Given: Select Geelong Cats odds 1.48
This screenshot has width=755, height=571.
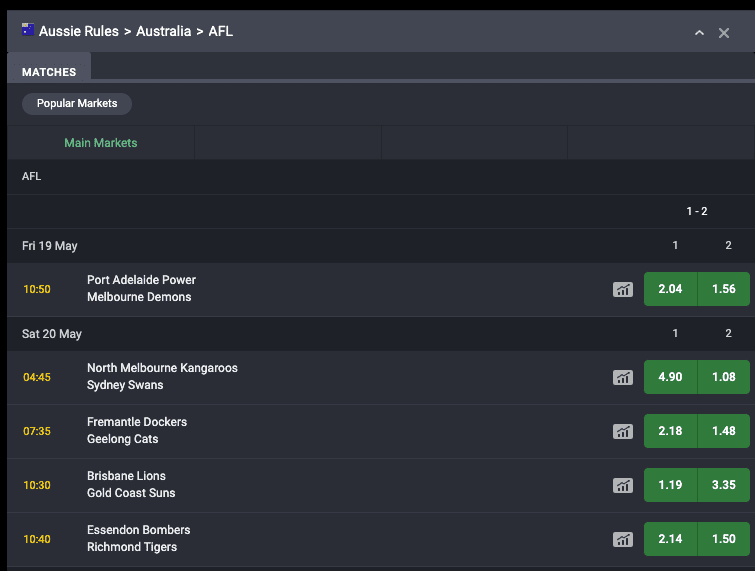Looking at the screenshot, I should pos(724,431).
